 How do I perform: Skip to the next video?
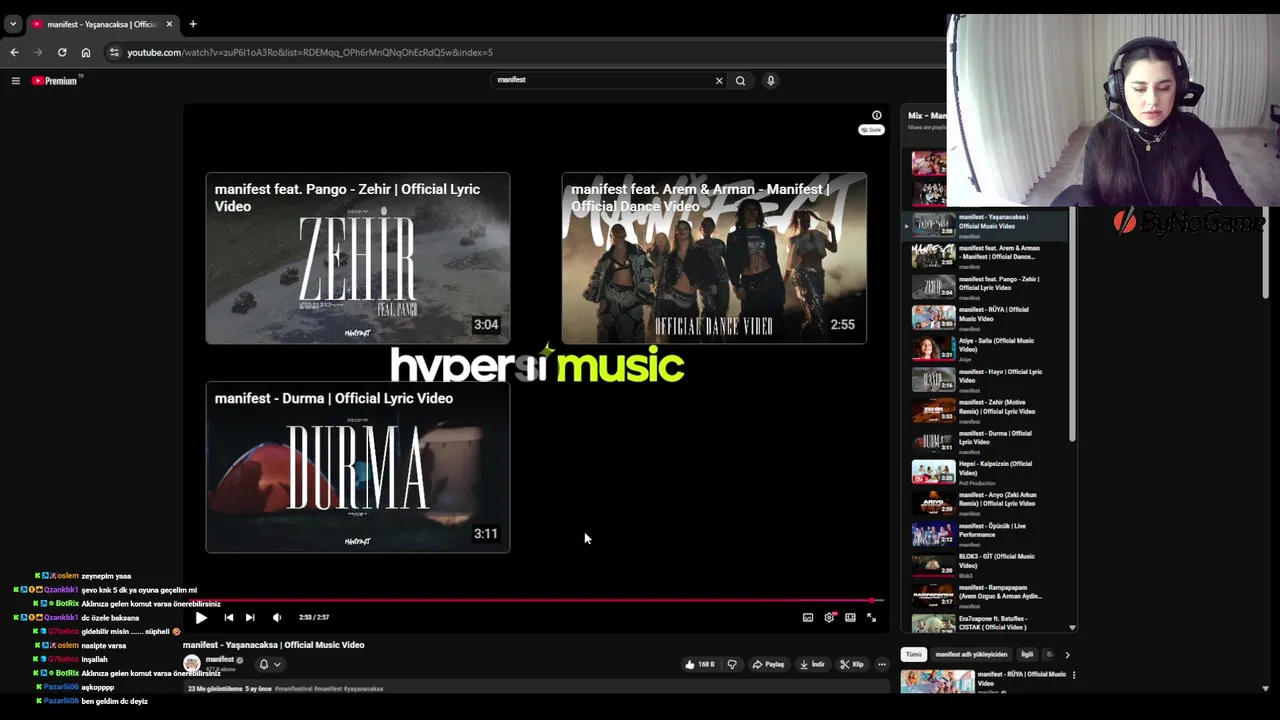coord(250,618)
